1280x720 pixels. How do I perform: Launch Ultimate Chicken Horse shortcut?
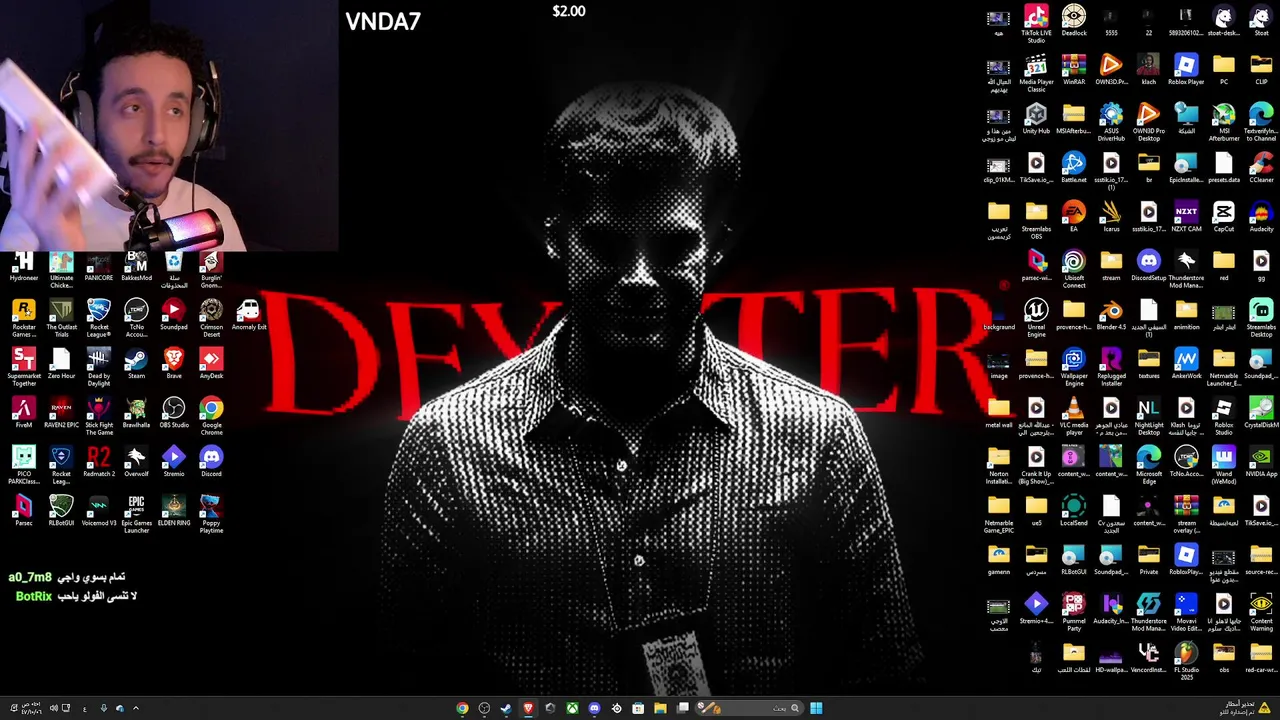(x=61, y=270)
